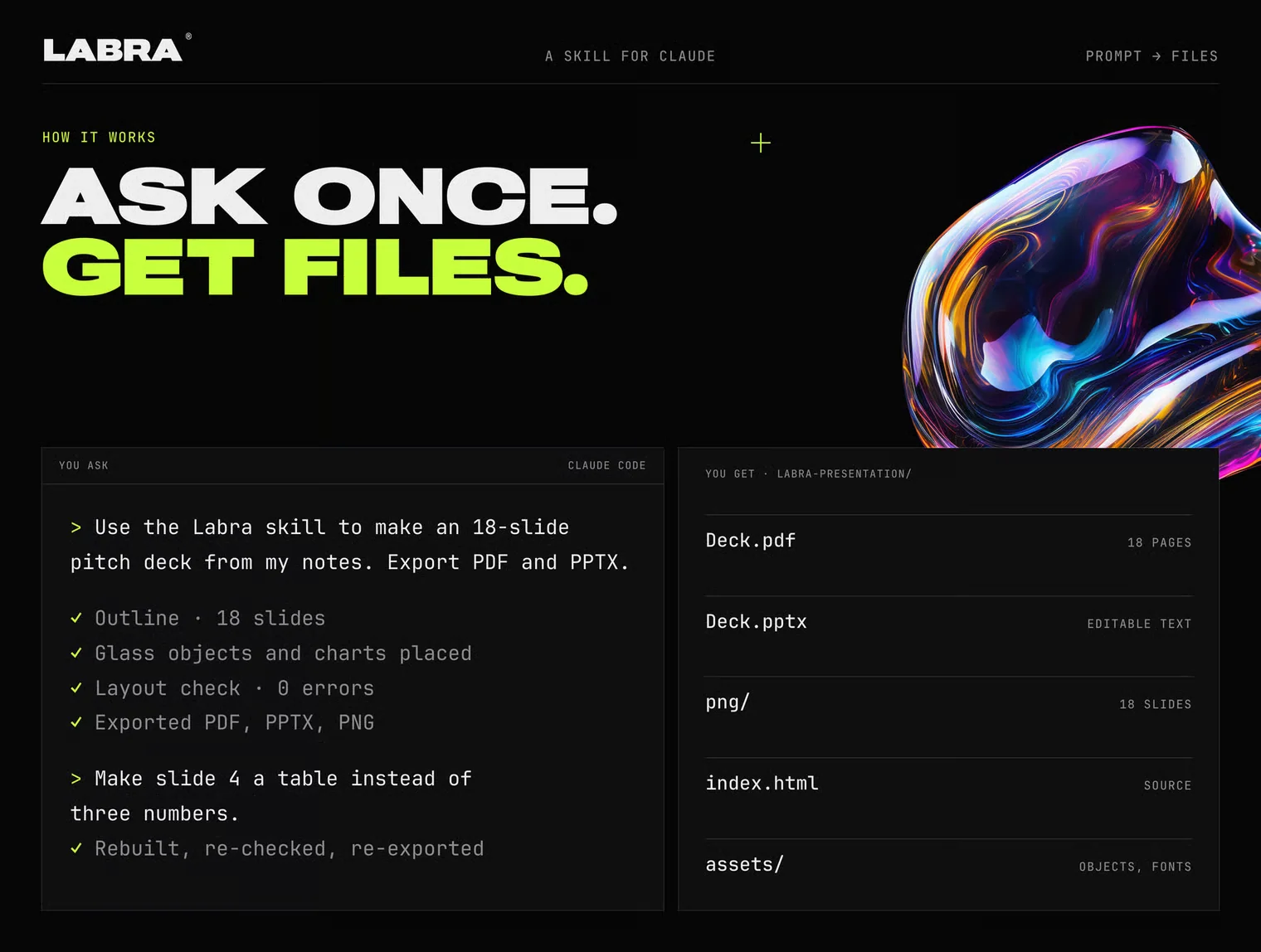Select the index.html file name
This screenshot has height=952, width=1261.
pos(762,784)
